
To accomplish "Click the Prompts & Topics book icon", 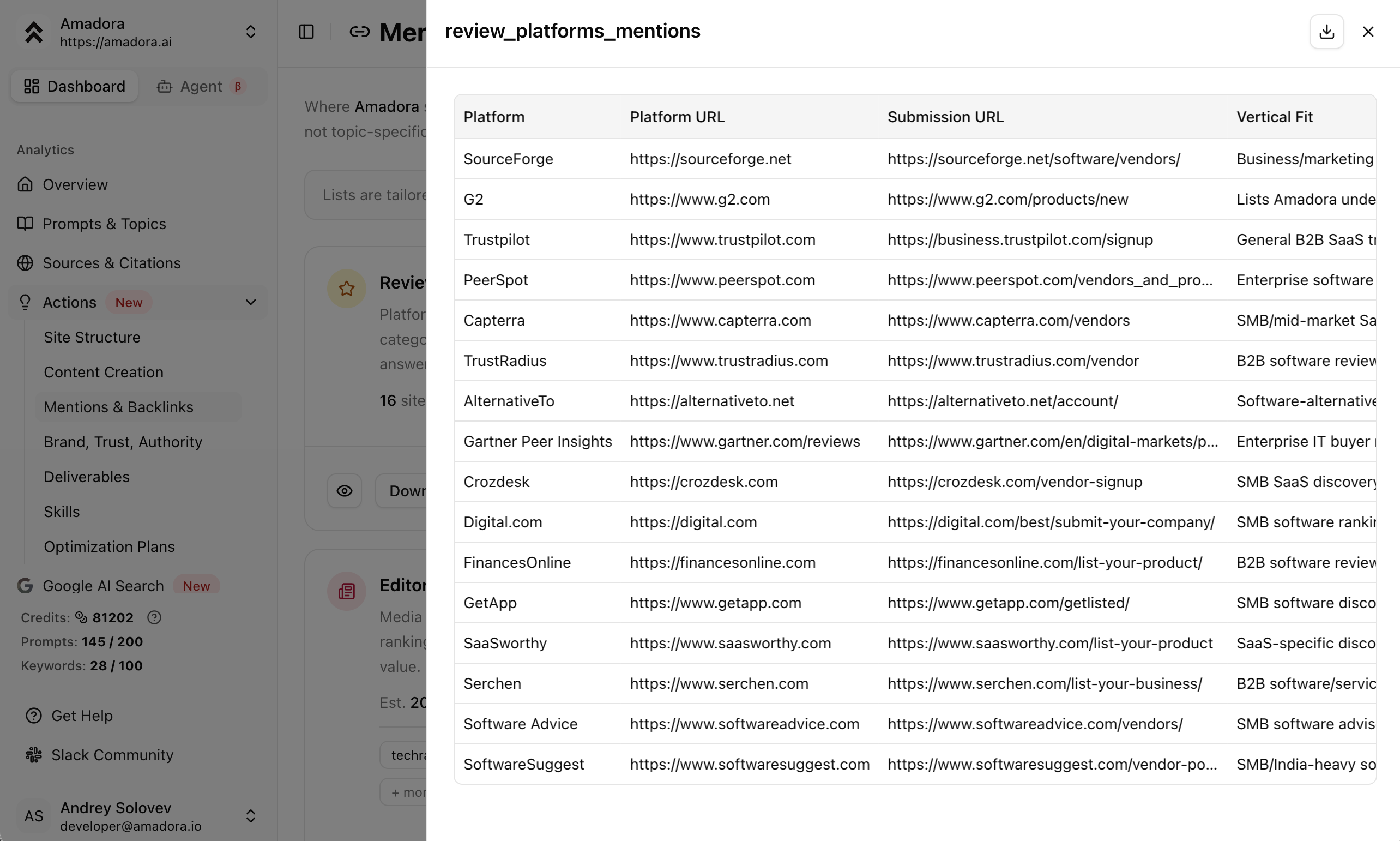I will pos(25,223).
